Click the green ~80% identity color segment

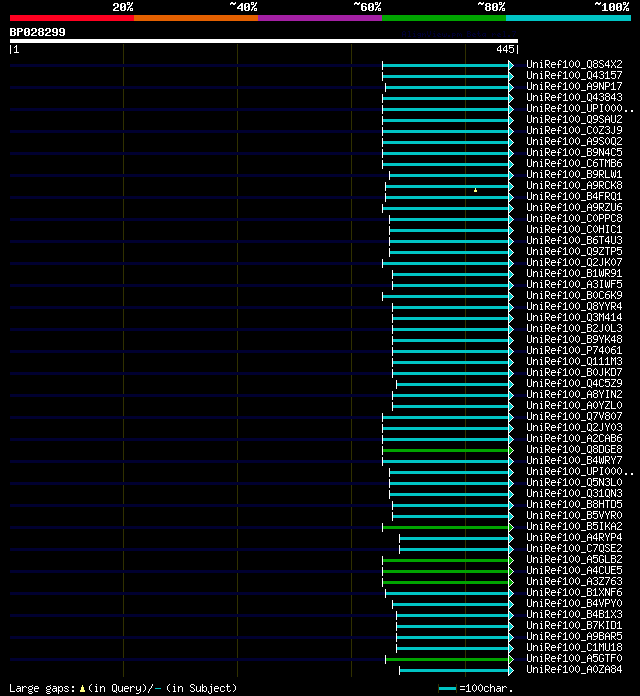(x=444, y=18)
